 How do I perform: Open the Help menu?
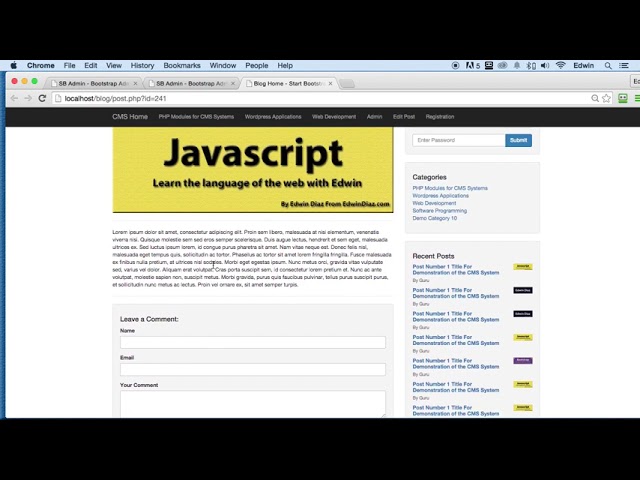coord(285,65)
